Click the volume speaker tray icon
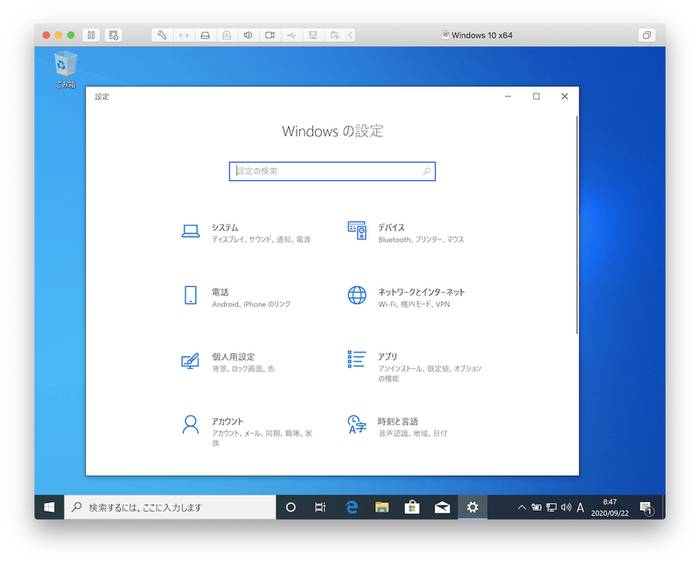The image size is (700, 565). (x=566, y=507)
